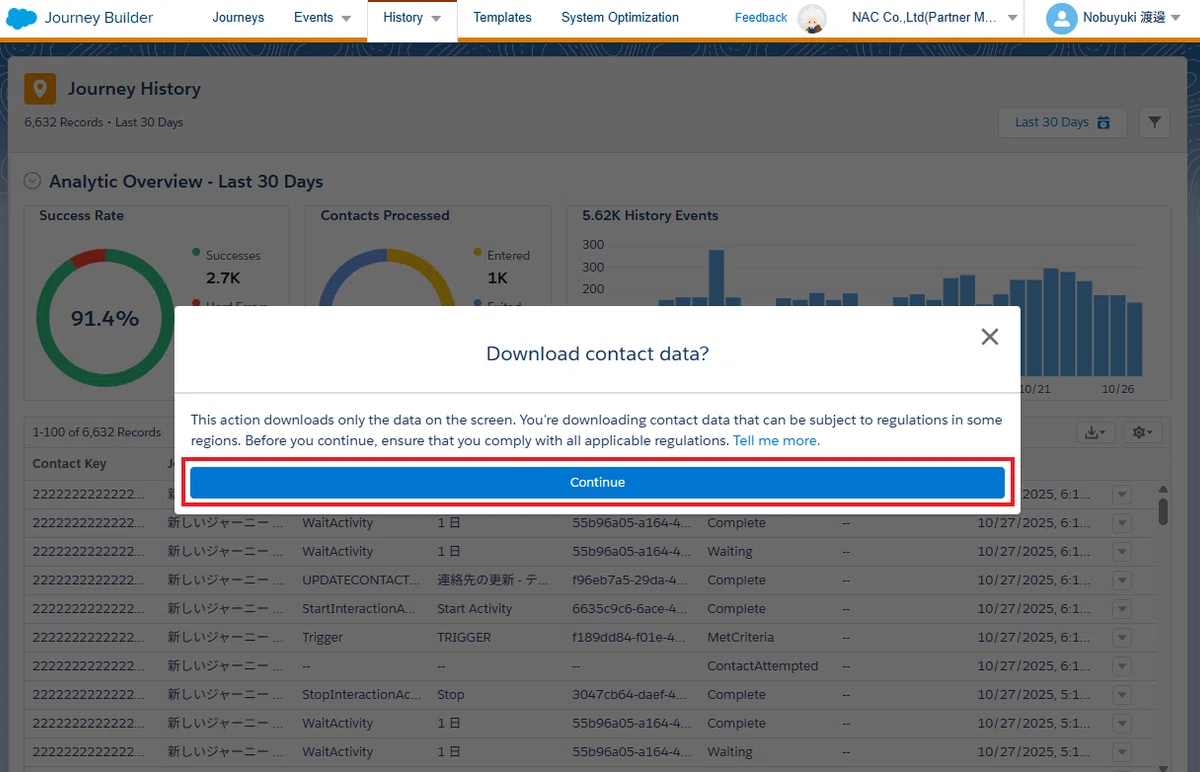Open row dropdown for UPDATECONTACT row

[x=1121, y=580]
